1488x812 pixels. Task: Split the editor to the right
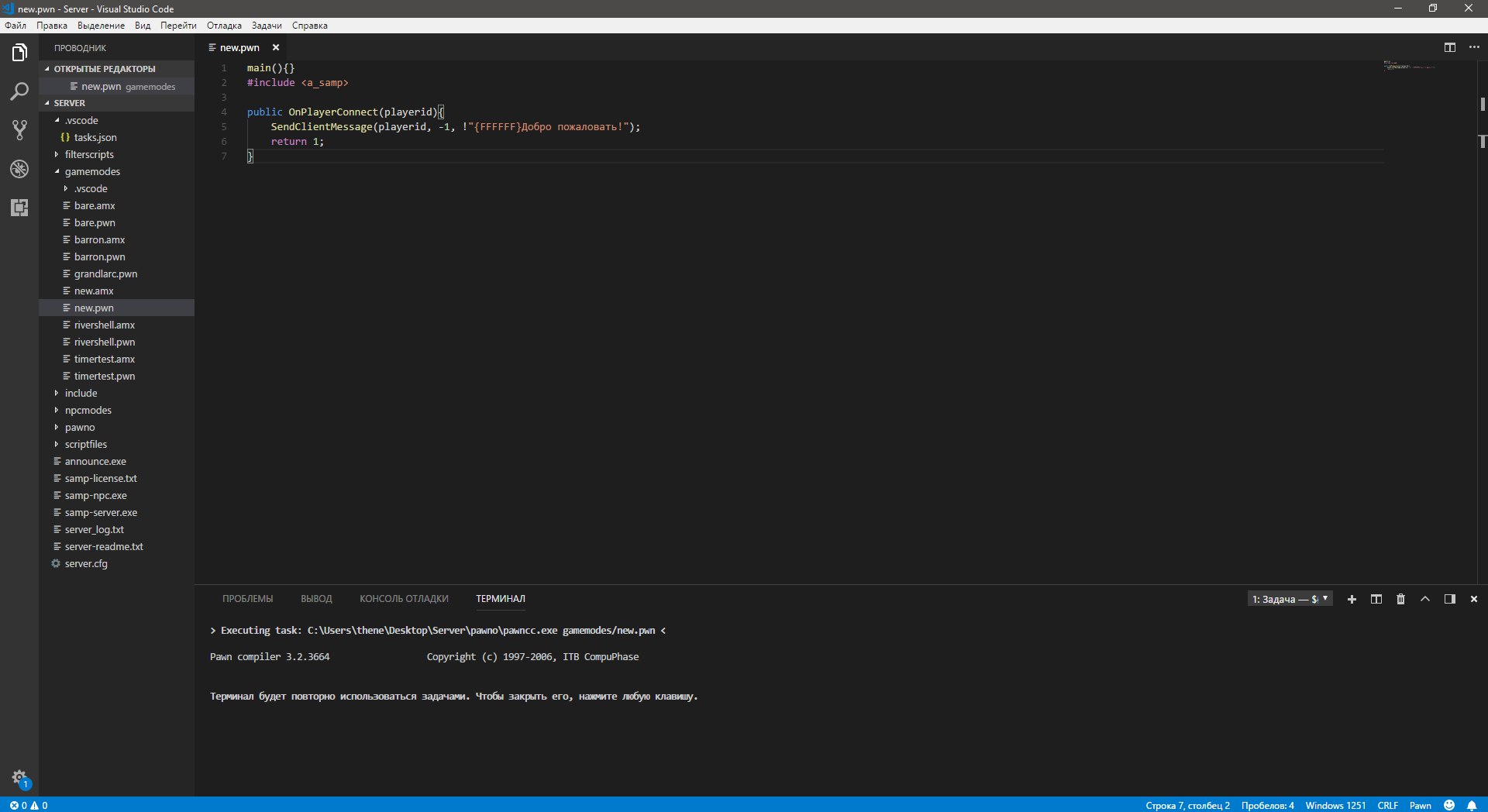click(x=1449, y=47)
